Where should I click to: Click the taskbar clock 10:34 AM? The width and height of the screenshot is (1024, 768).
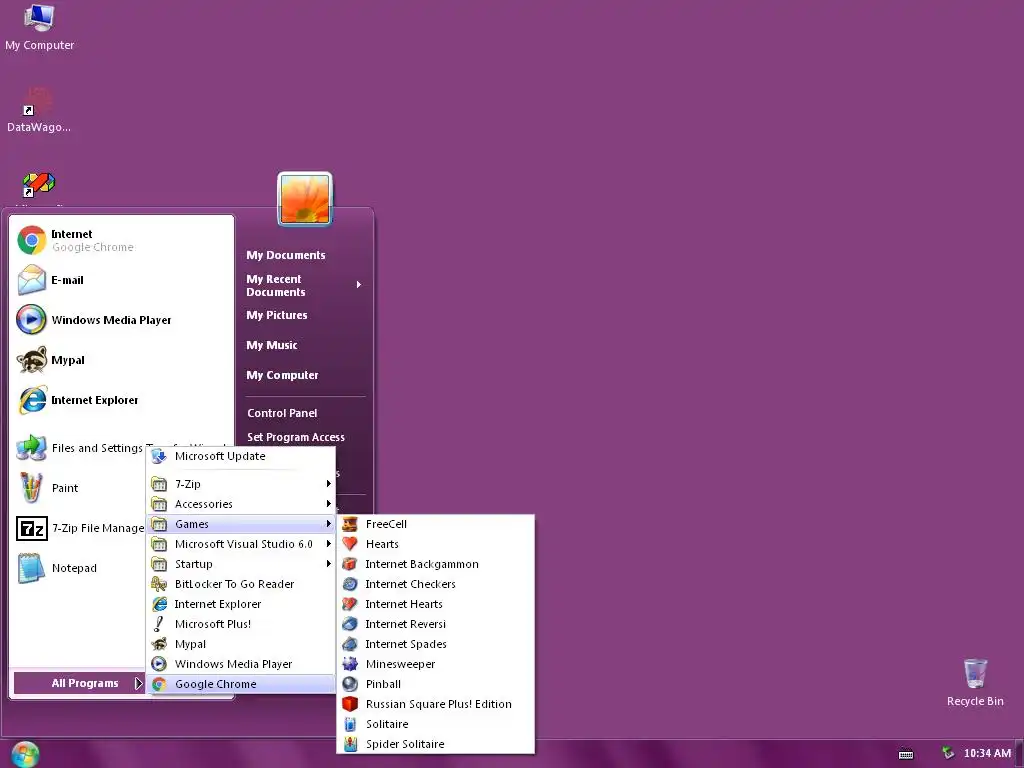tap(987, 753)
